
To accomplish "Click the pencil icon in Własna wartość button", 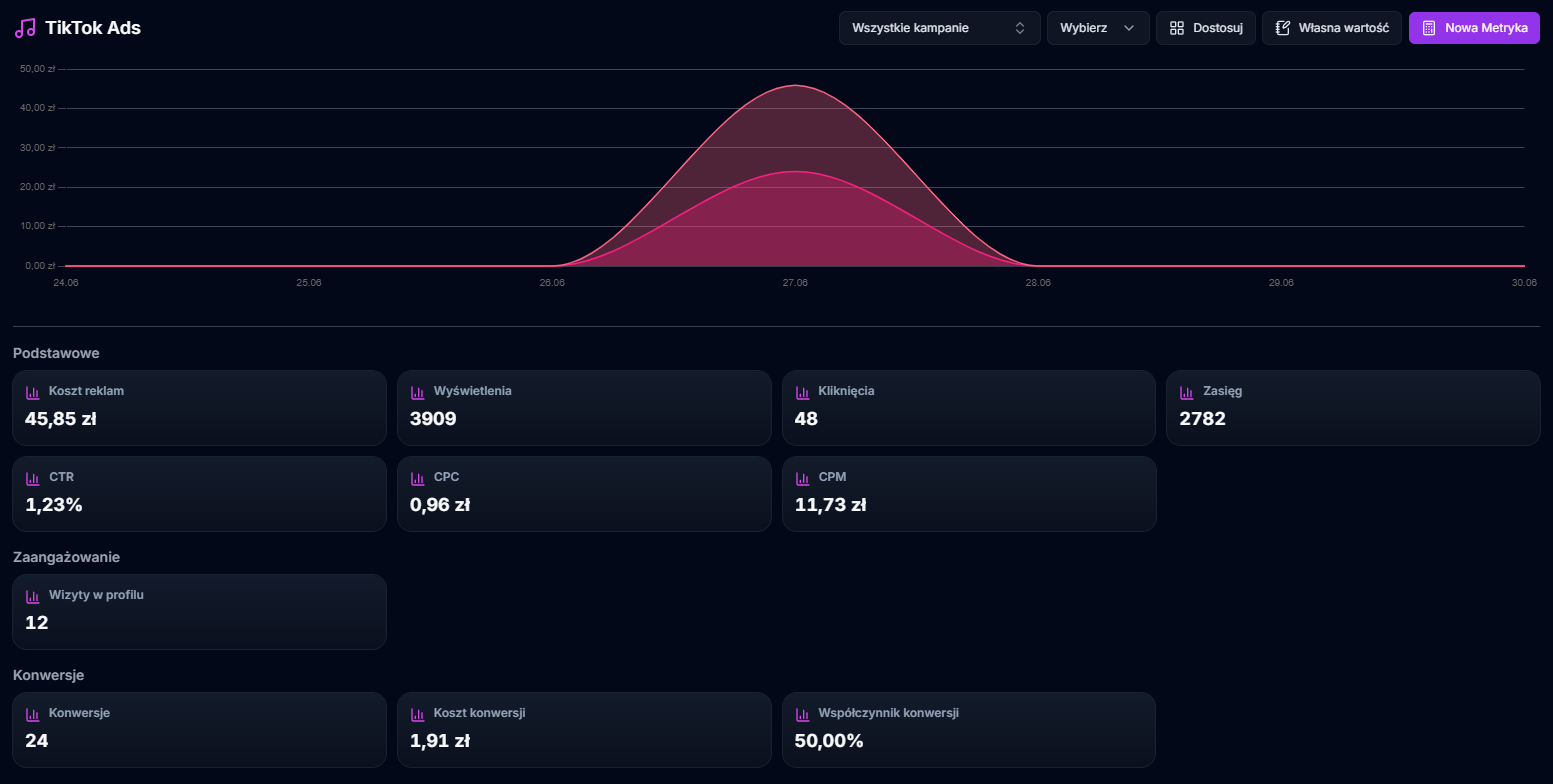I will tap(1283, 28).
